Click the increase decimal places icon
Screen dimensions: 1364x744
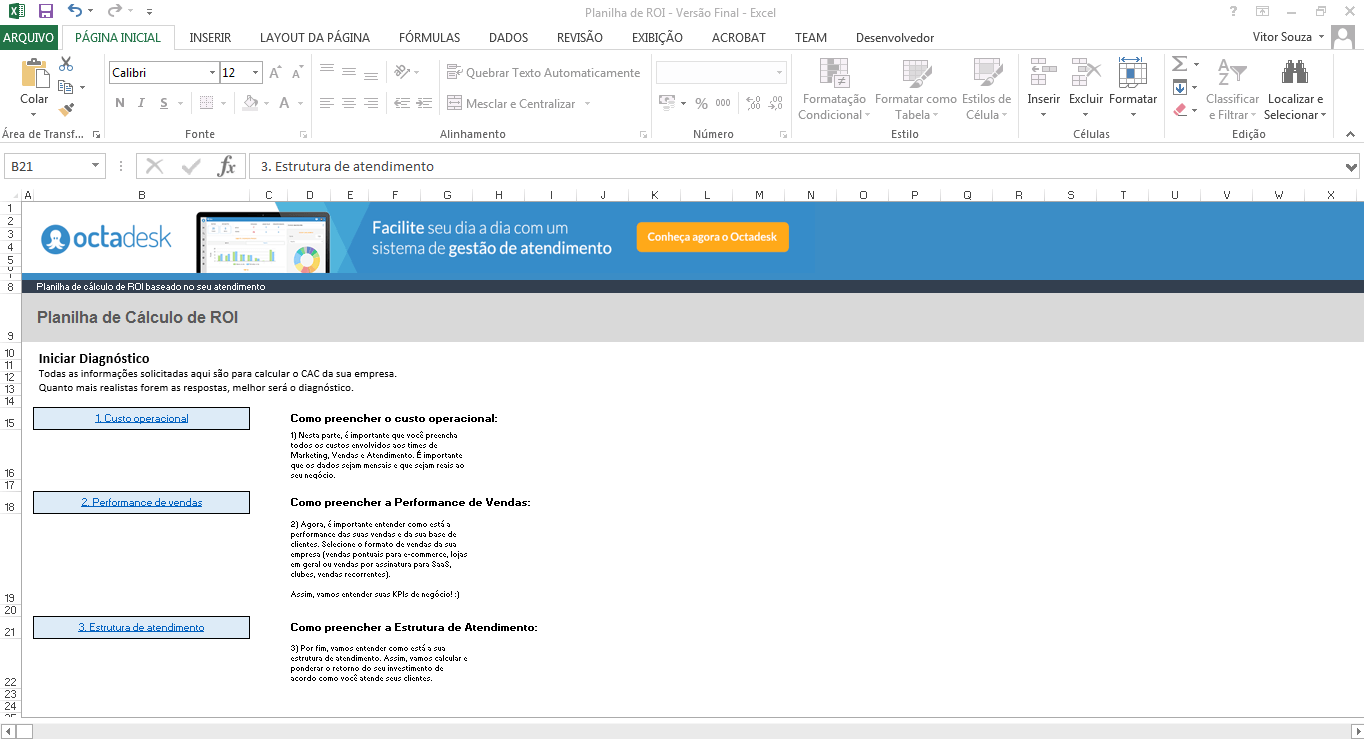point(753,103)
